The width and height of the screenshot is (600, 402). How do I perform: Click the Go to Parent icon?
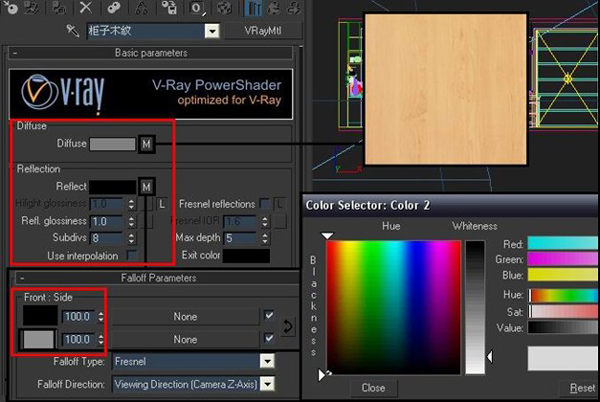coord(274,8)
